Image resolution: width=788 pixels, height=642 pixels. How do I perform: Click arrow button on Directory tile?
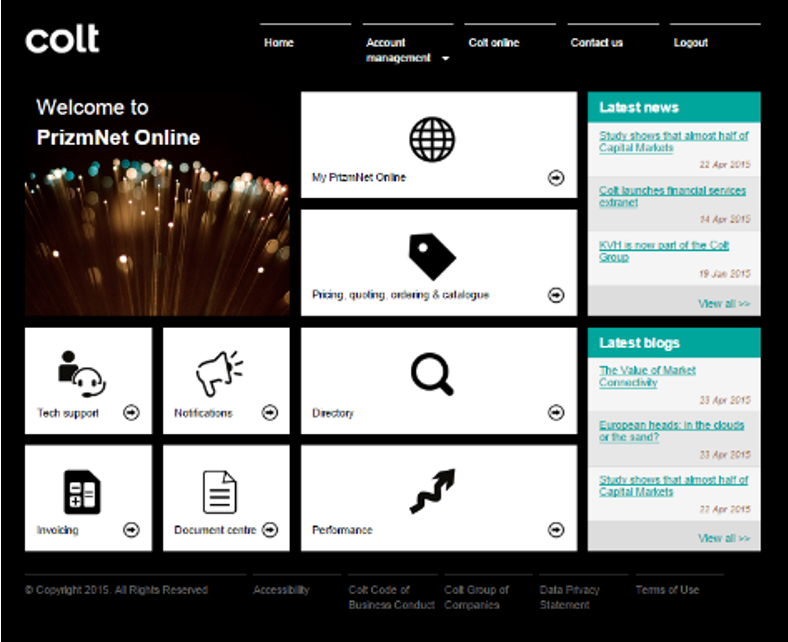pos(556,412)
